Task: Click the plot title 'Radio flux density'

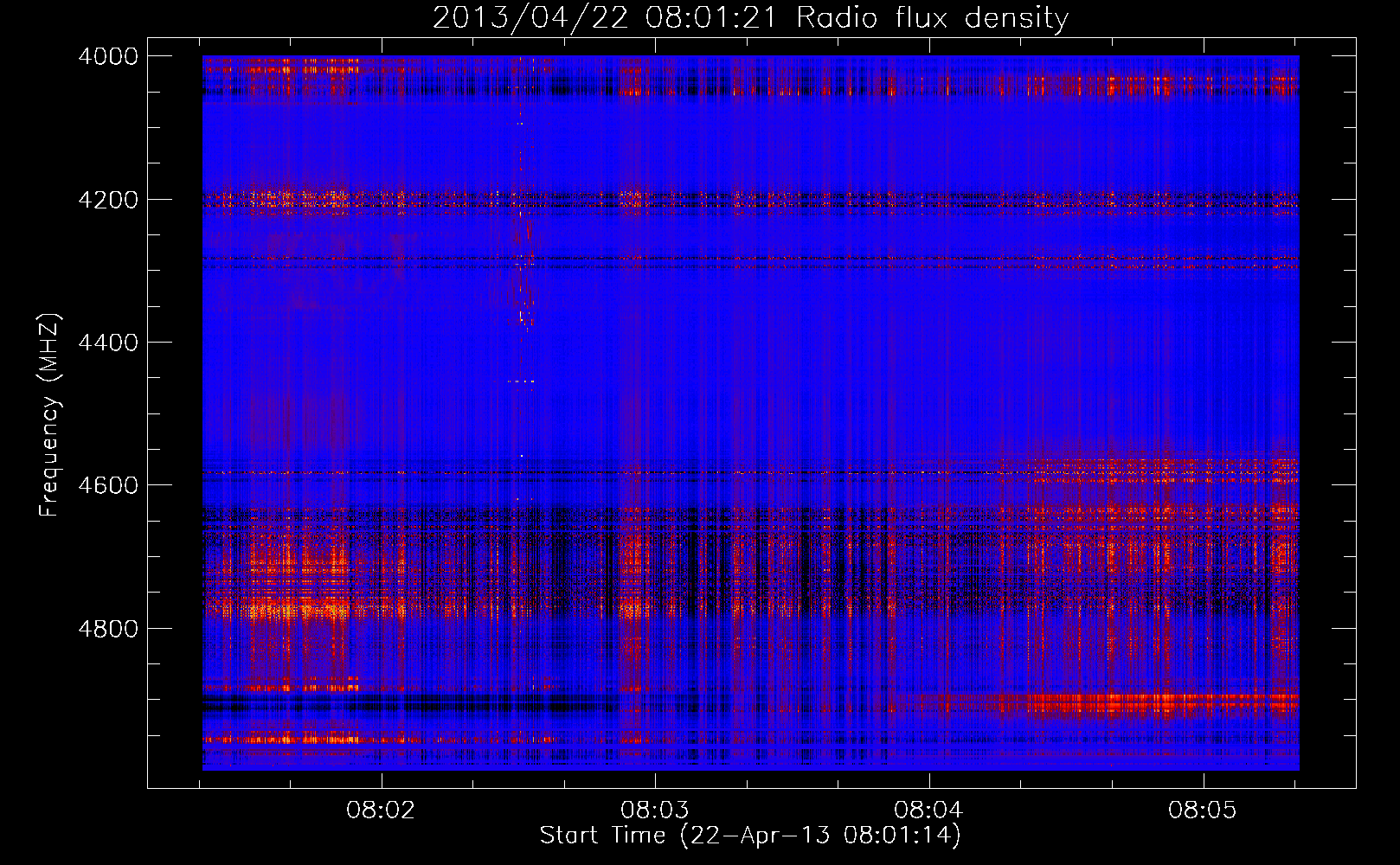Action: (x=932, y=17)
